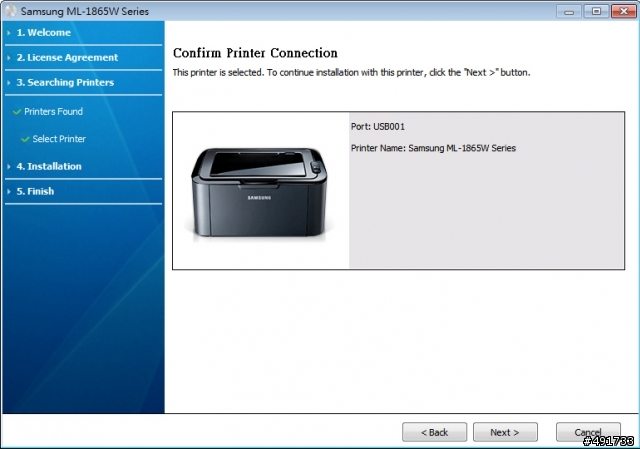Screen dimensions: 640x449
Task: Select the 5. Finish step
Action: click(35, 191)
